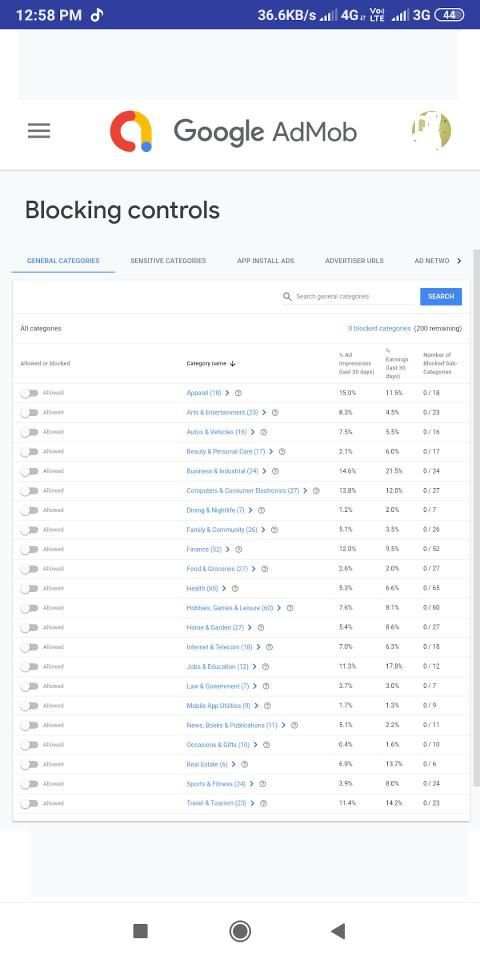Open help icon for Family & Community

(274, 530)
